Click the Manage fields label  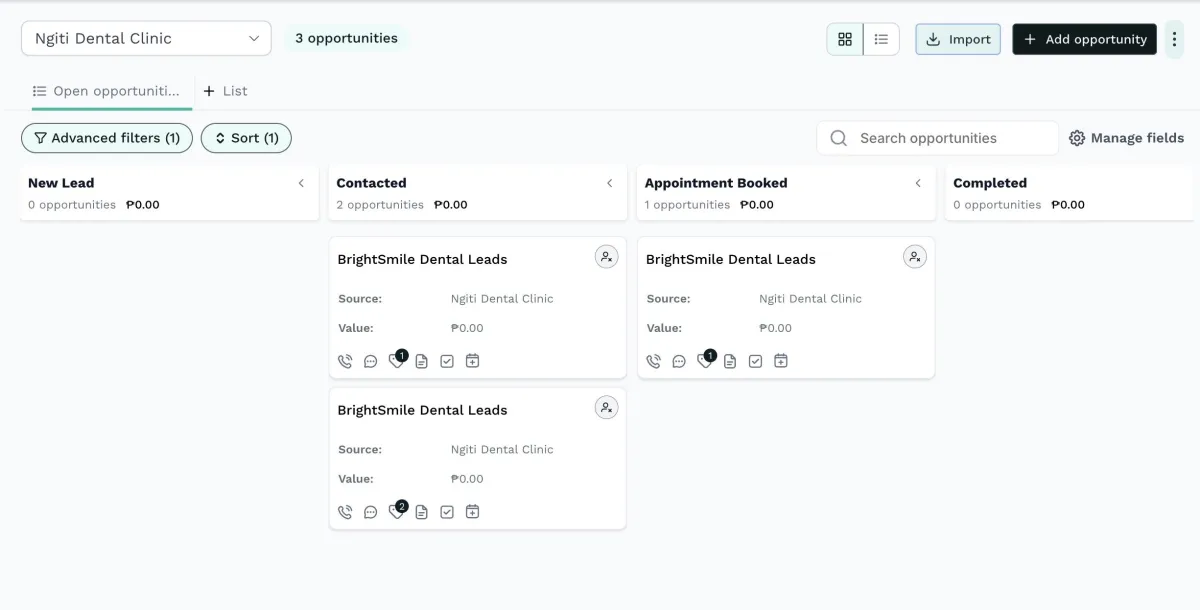1137,138
